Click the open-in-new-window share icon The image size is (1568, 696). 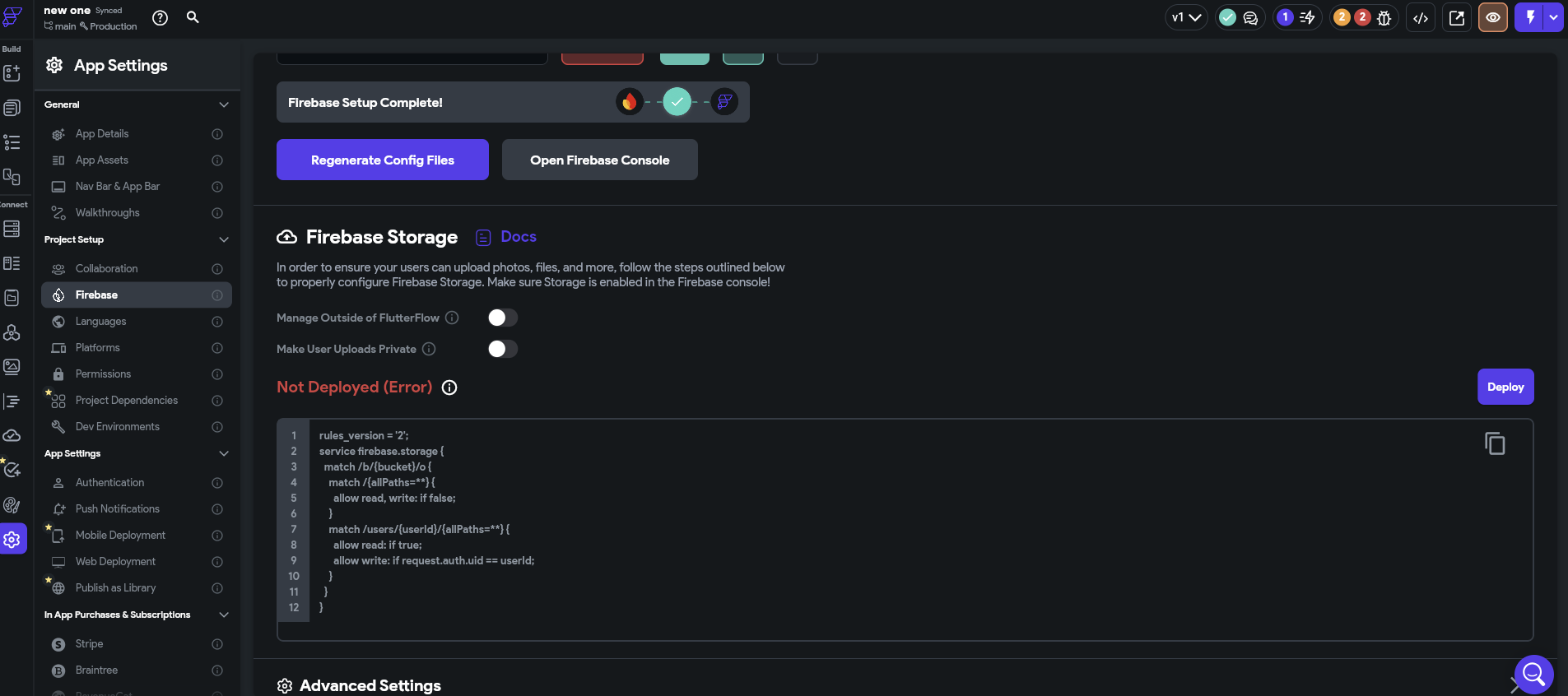click(x=1457, y=18)
